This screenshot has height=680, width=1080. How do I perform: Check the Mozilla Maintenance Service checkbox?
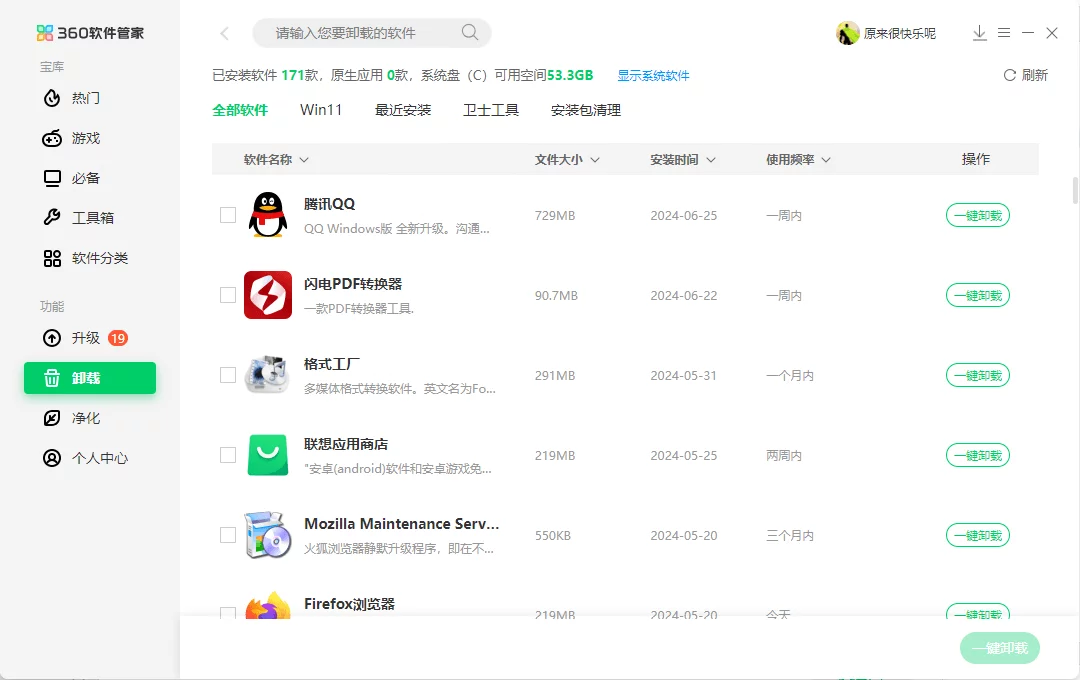228,535
